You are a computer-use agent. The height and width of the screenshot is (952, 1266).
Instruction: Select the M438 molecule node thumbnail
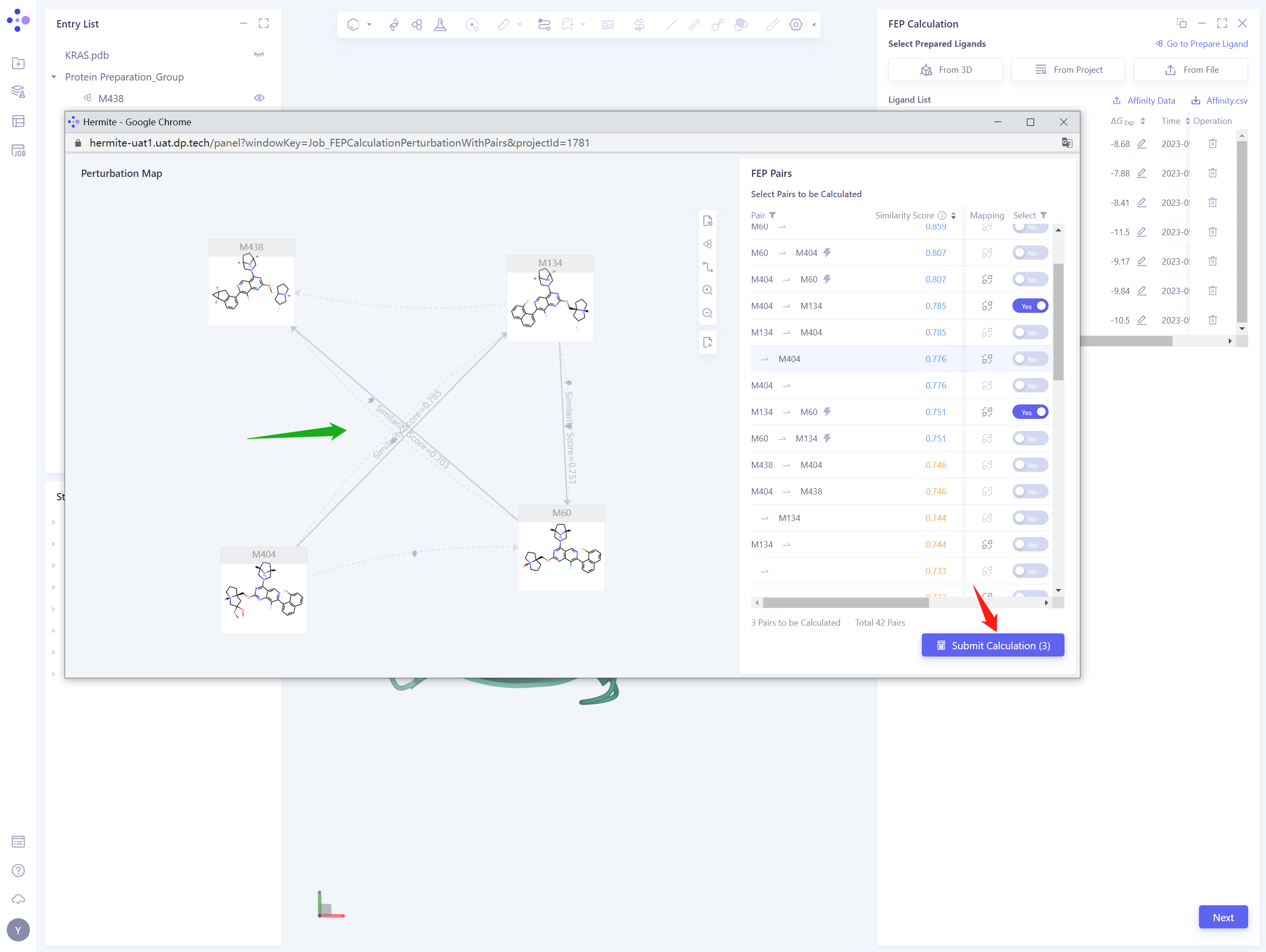pyautogui.click(x=251, y=282)
